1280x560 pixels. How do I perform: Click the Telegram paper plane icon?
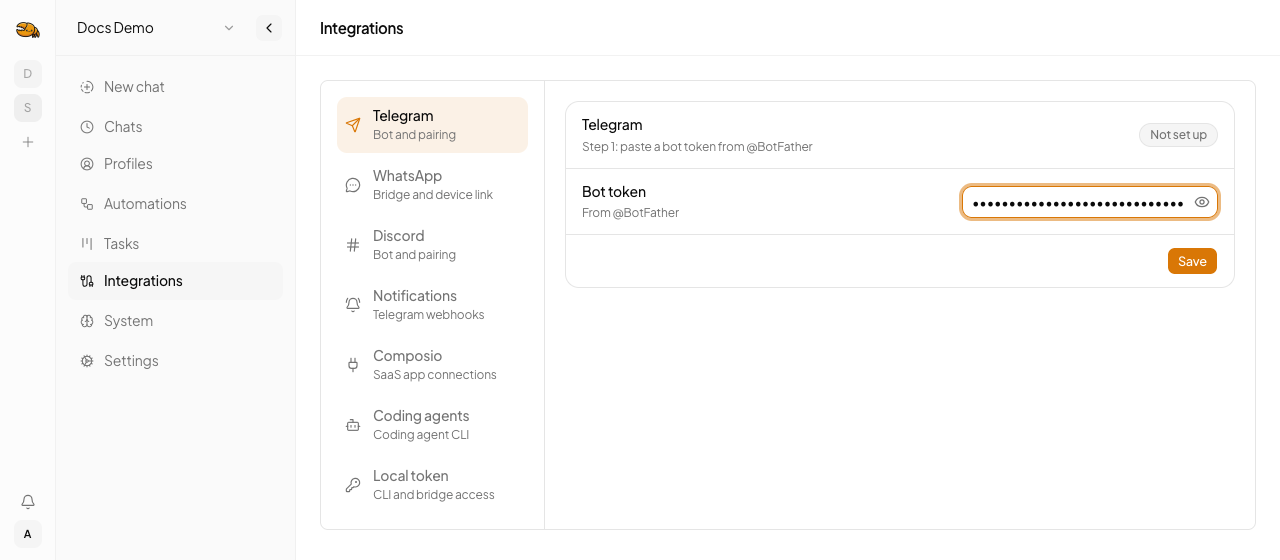353,125
